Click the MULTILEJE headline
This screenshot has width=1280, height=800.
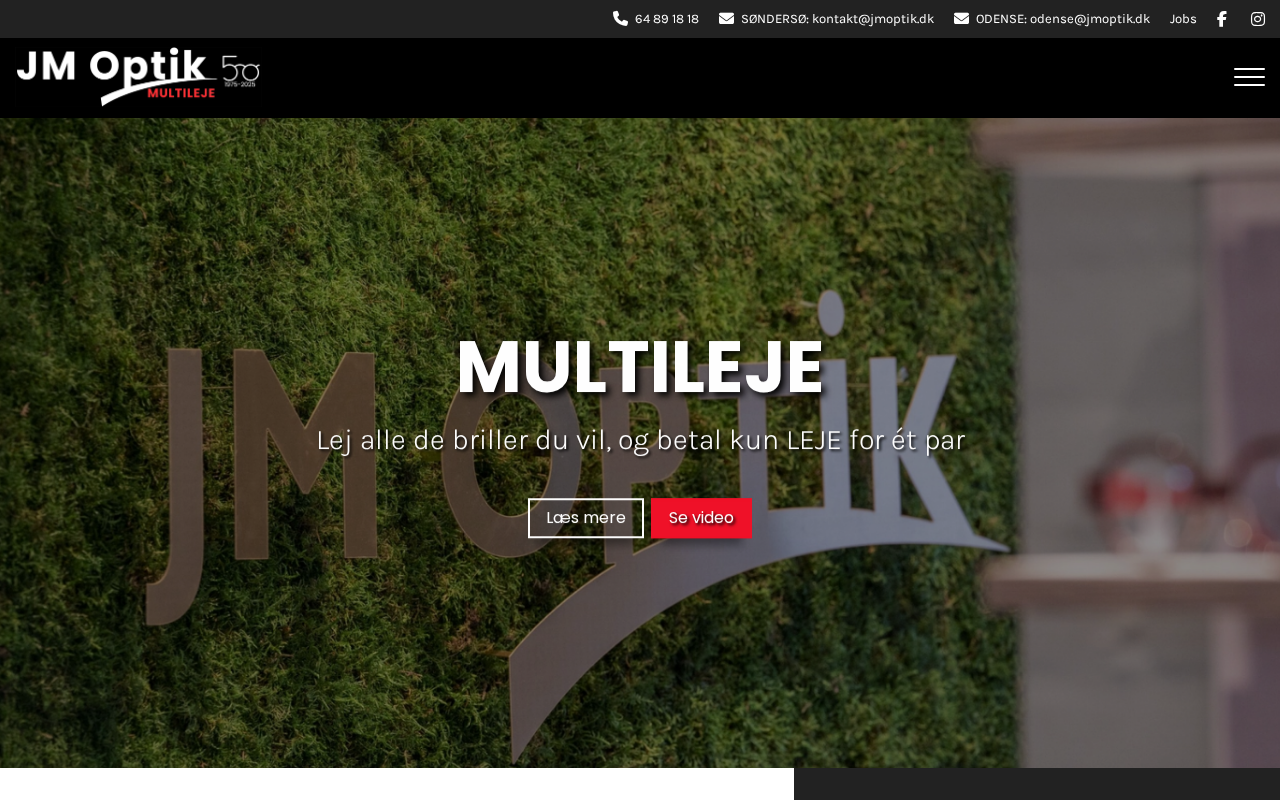pos(640,368)
